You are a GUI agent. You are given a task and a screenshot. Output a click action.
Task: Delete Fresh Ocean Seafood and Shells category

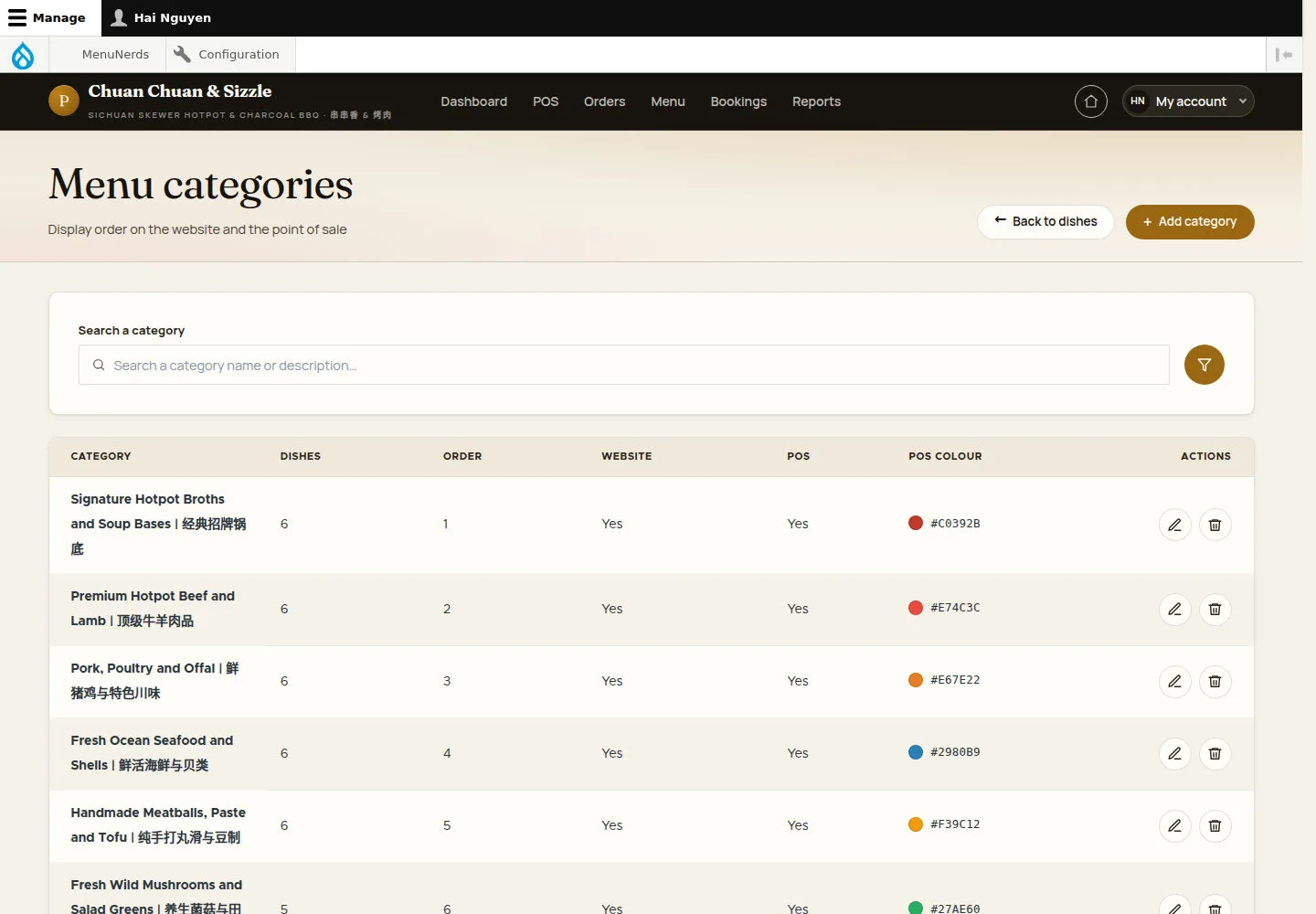click(x=1215, y=753)
